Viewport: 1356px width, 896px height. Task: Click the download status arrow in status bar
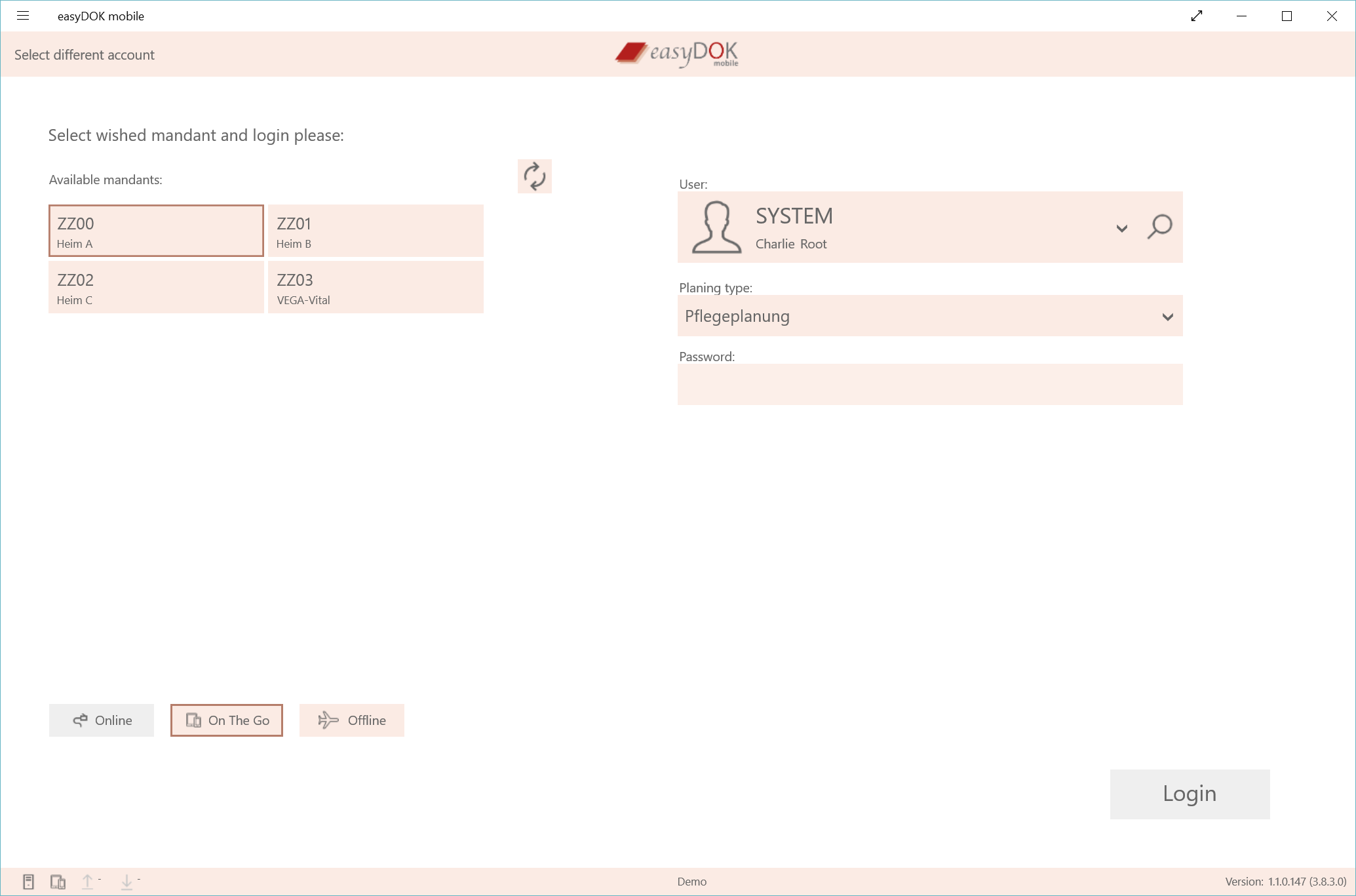tap(126, 882)
